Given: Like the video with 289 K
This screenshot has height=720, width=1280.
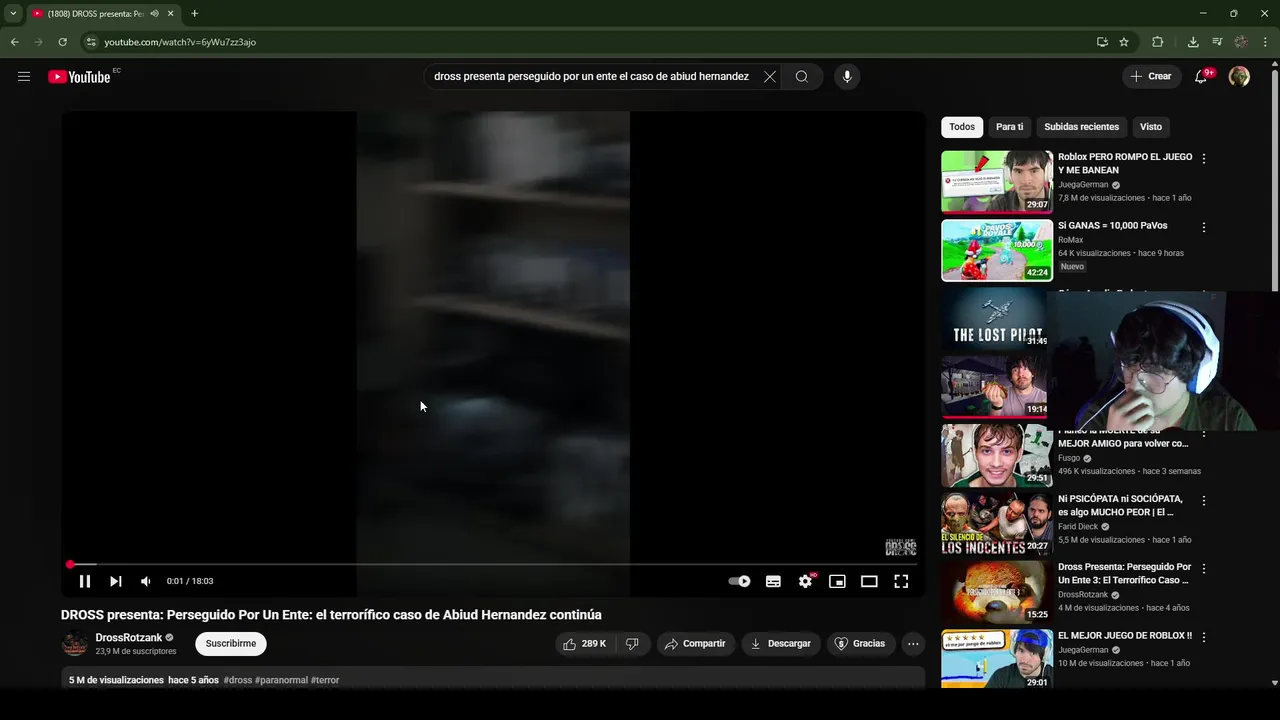Looking at the screenshot, I should [585, 644].
